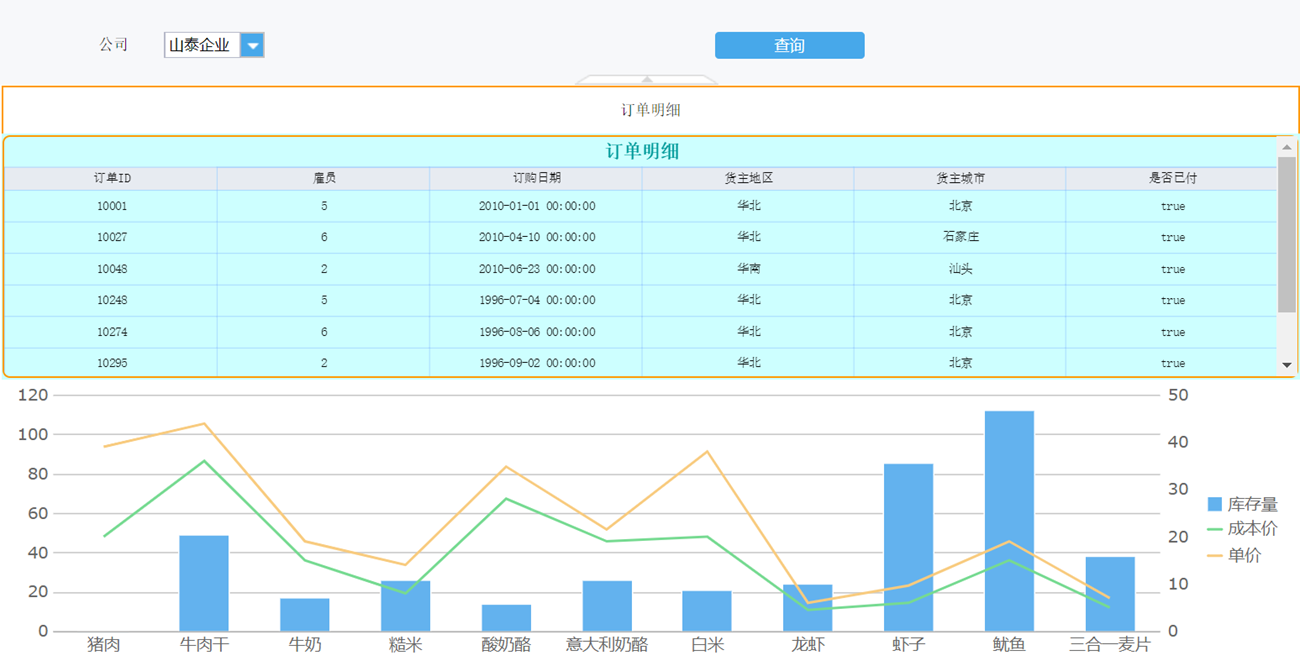Click the 猪肉 axis label
Viewport: 1300px width, 666px height.
(x=104, y=645)
